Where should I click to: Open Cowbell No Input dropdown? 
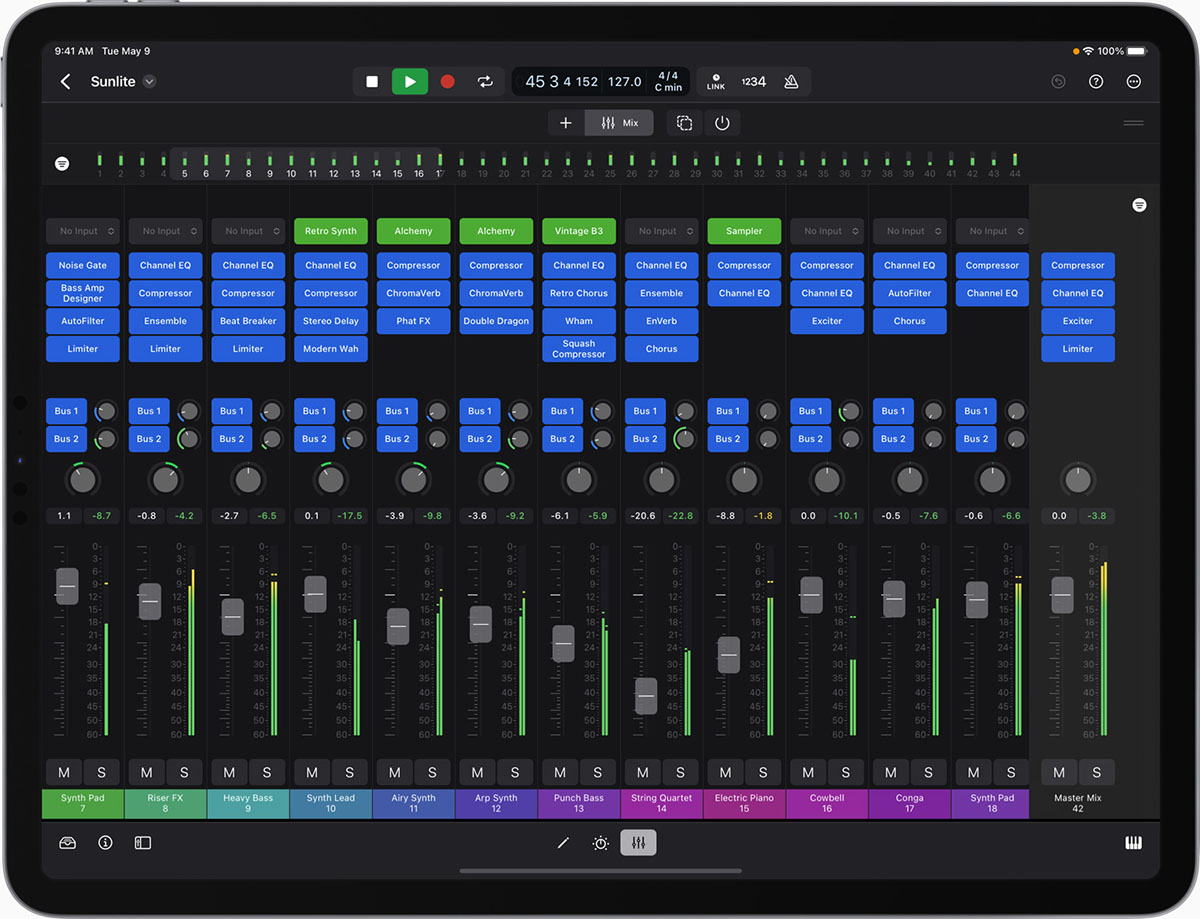827,231
